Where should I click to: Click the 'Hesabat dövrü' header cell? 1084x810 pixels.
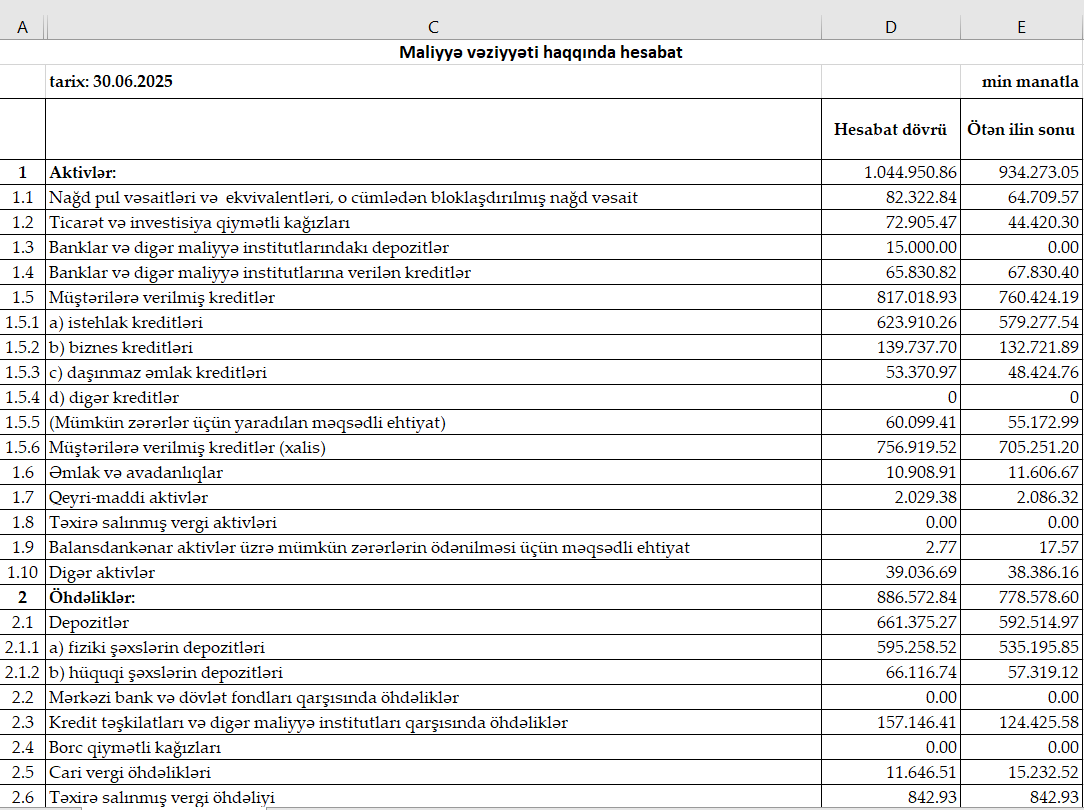pos(890,129)
